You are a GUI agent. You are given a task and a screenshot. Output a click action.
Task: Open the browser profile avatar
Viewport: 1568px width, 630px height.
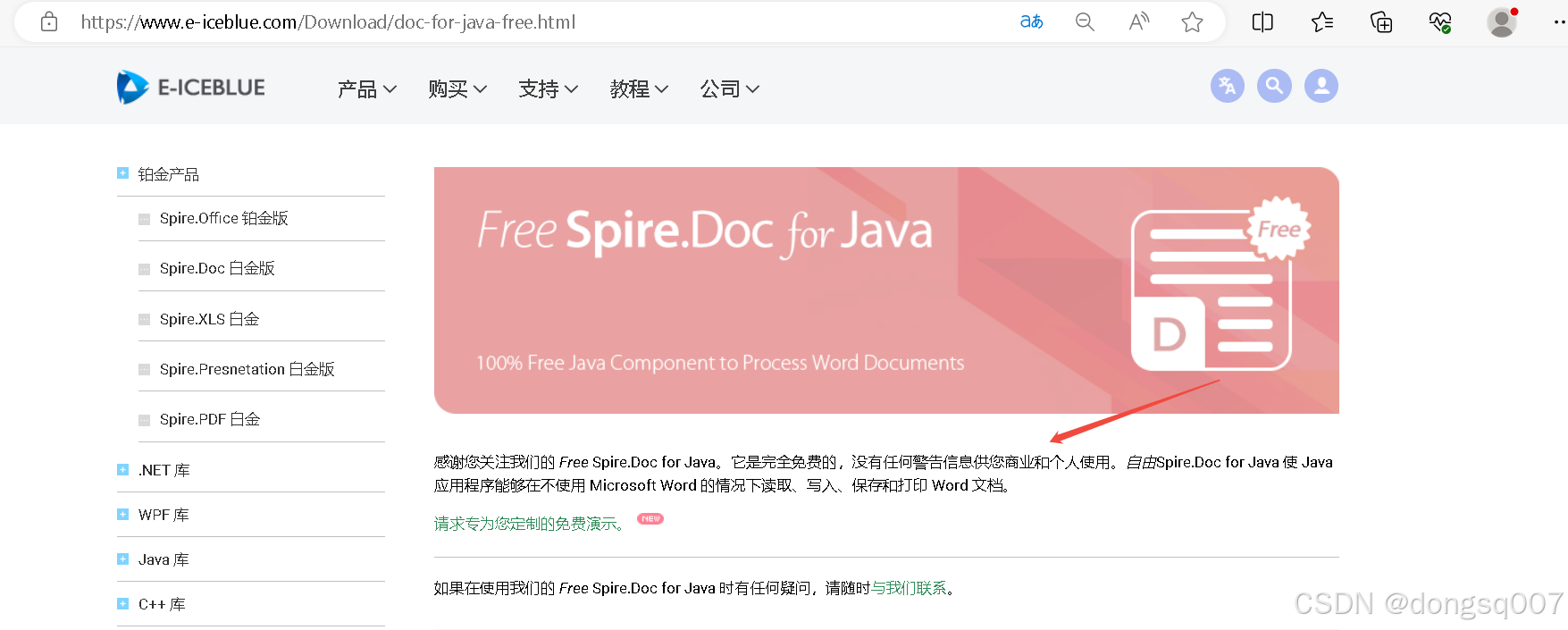pos(1502,21)
